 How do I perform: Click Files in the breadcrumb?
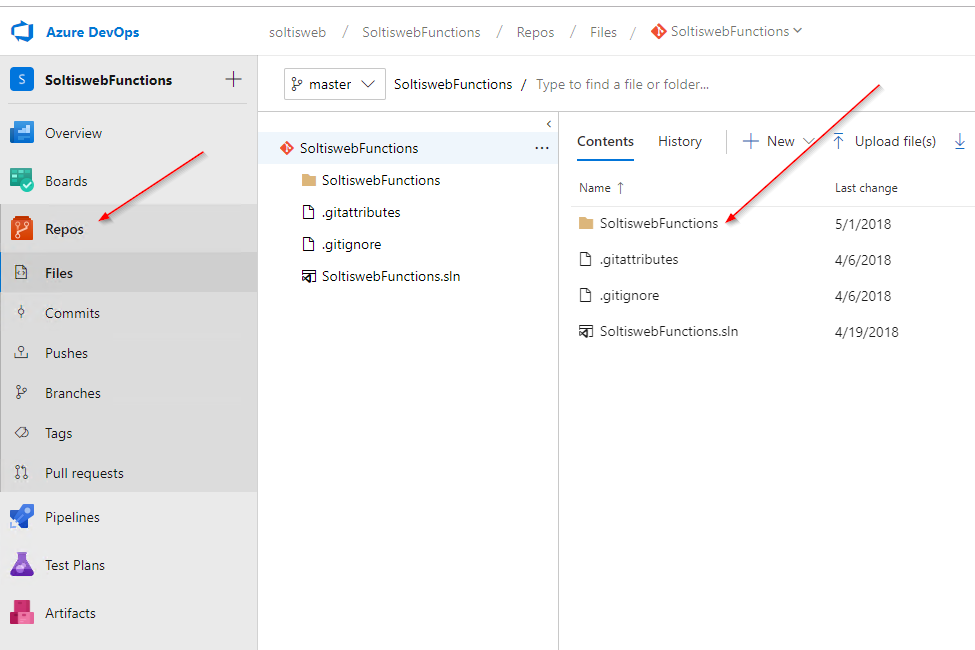coord(603,32)
